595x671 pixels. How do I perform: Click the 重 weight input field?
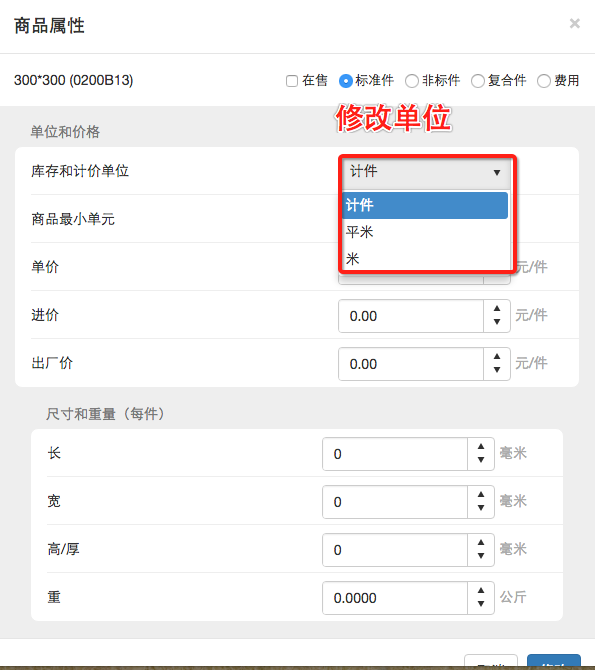pyautogui.click(x=395, y=598)
